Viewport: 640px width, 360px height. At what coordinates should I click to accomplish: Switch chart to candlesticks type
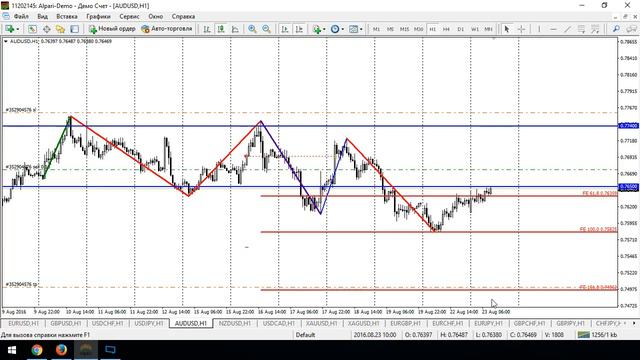pyautogui.click(x=221, y=29)
